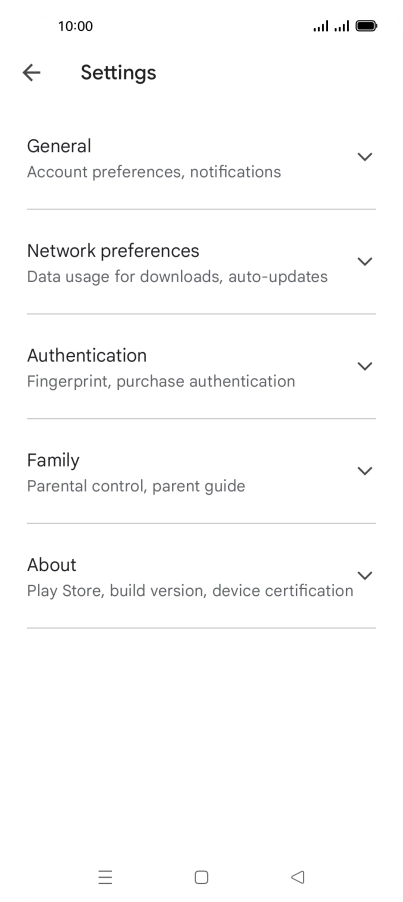Tap the system back triangle icon

coord(297,877)
